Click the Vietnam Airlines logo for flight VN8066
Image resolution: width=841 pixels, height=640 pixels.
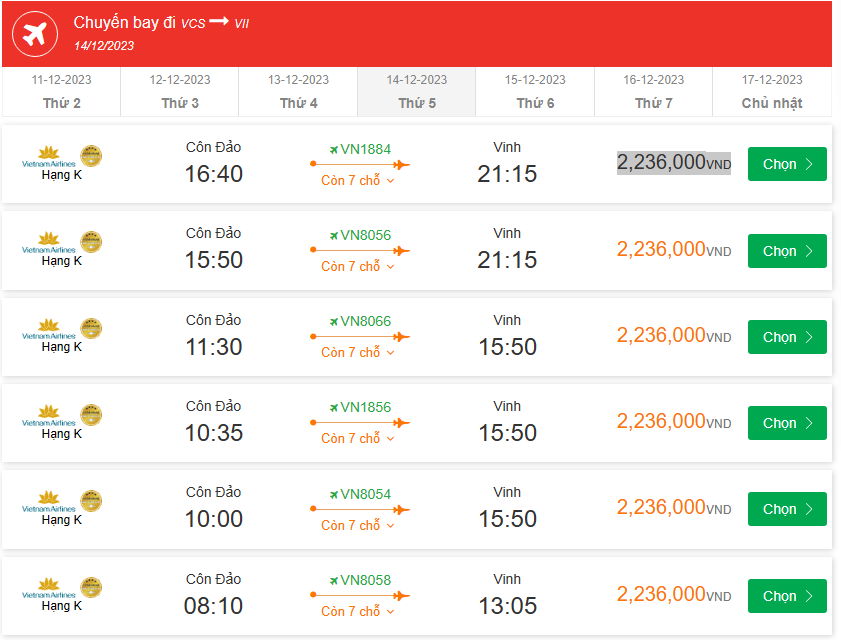click(x=49, y=329)
